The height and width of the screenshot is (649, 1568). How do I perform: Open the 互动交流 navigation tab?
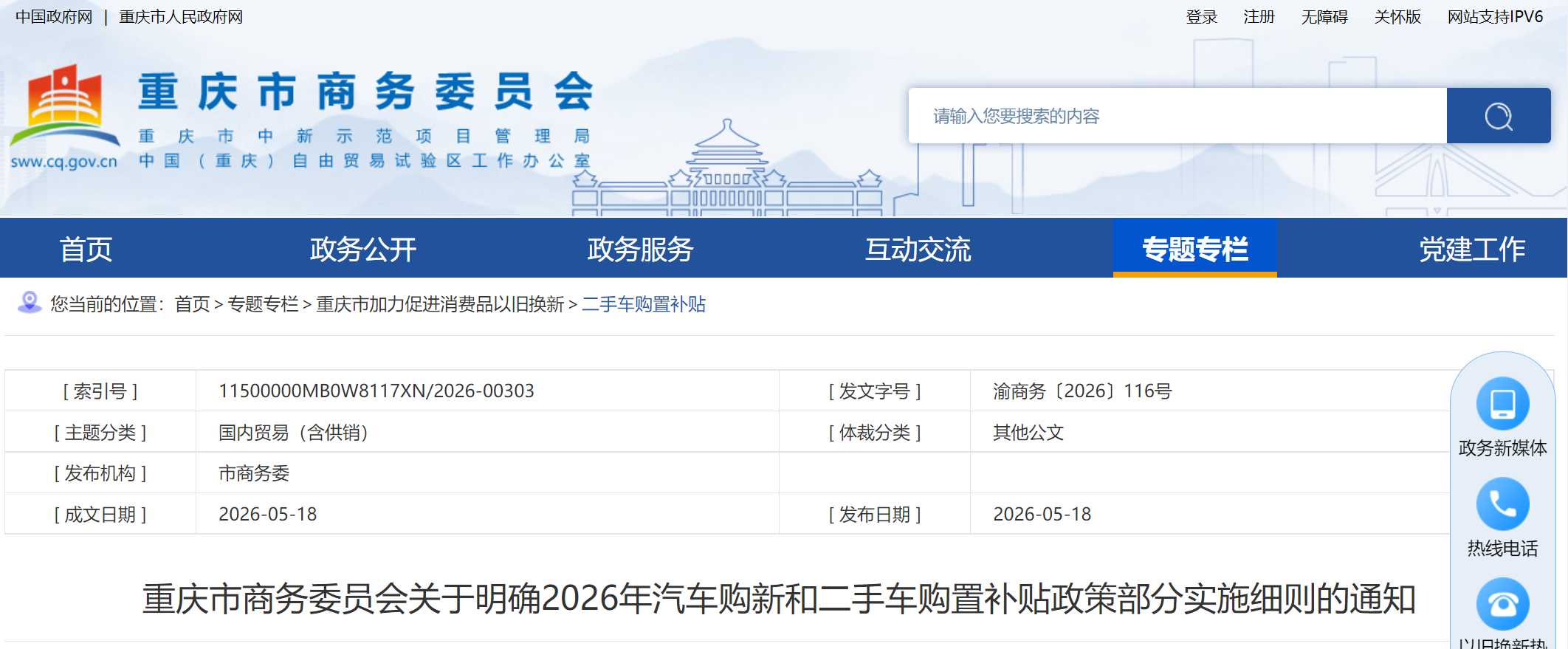coord(918,250)
